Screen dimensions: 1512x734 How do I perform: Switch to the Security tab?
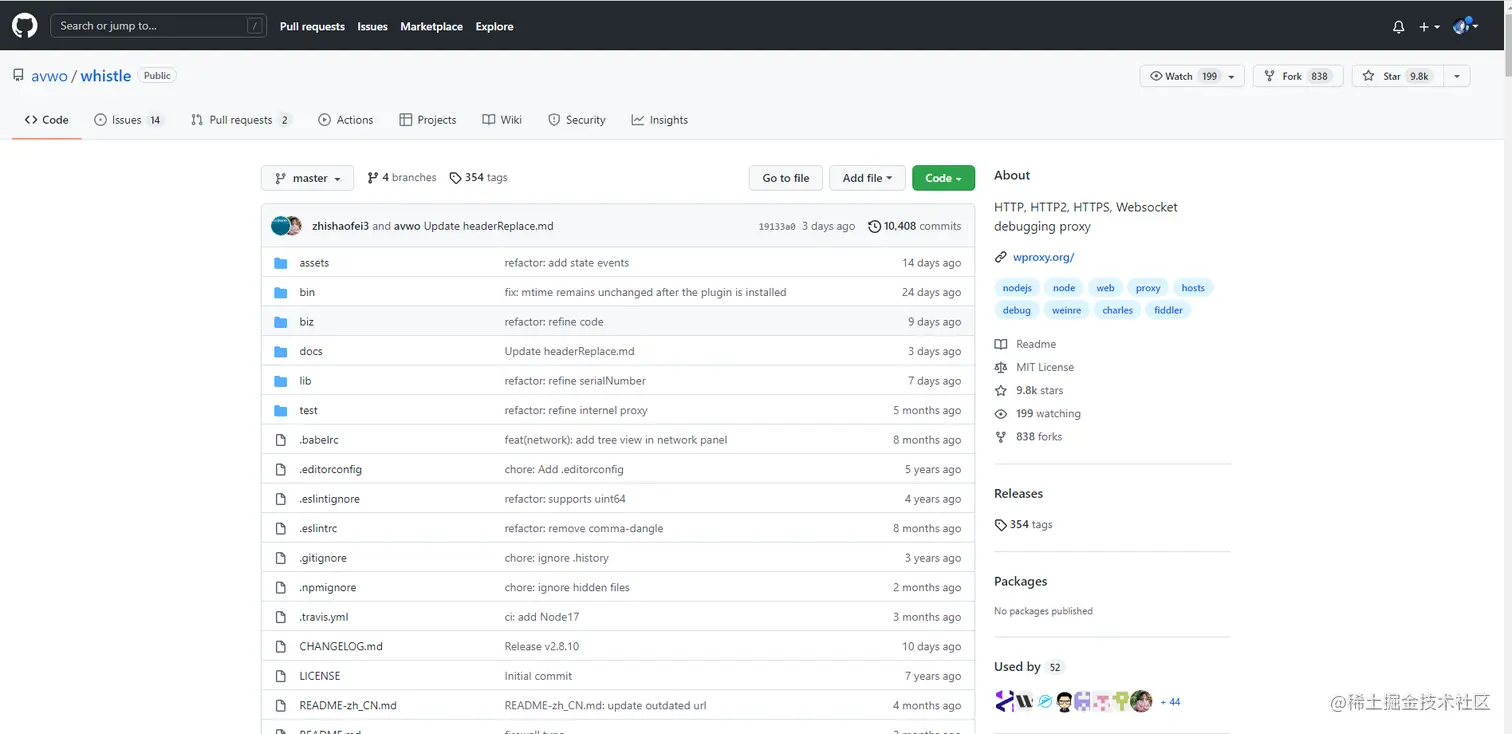click(577, 120)
